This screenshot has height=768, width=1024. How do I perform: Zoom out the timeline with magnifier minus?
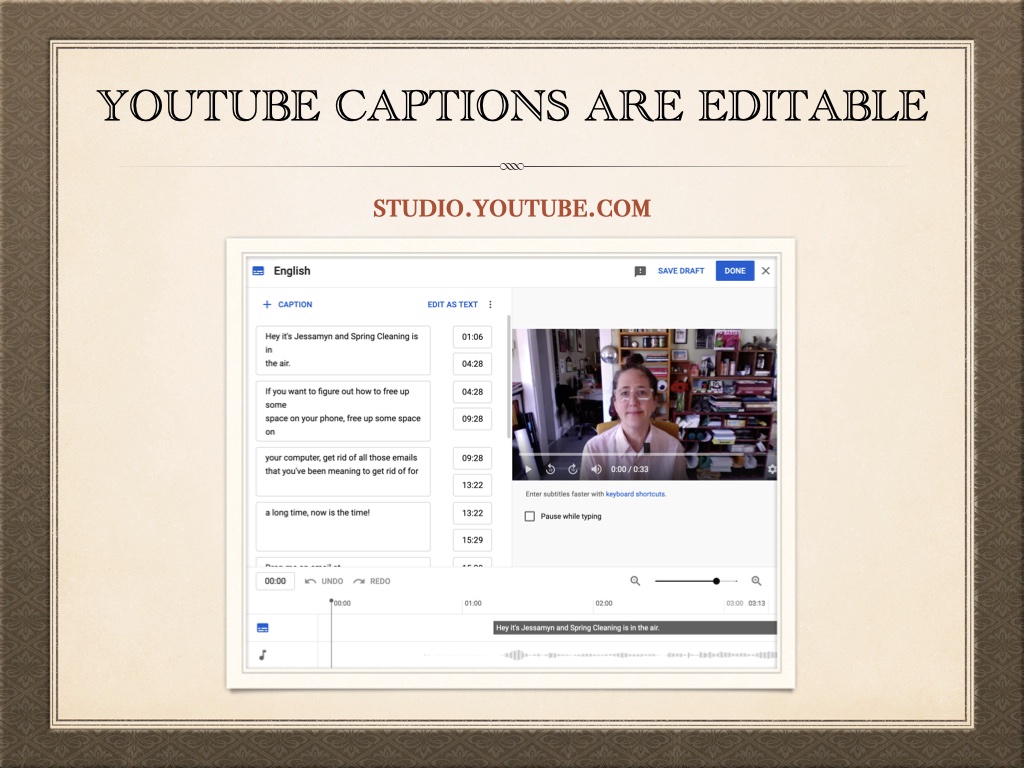(x=635, y=581)
